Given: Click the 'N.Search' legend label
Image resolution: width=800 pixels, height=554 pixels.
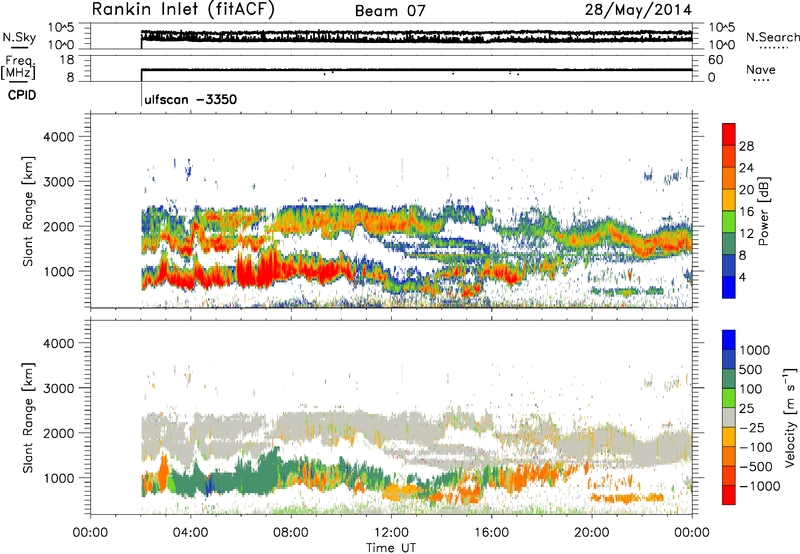Looking at the screenshot, I should [772, 37].
